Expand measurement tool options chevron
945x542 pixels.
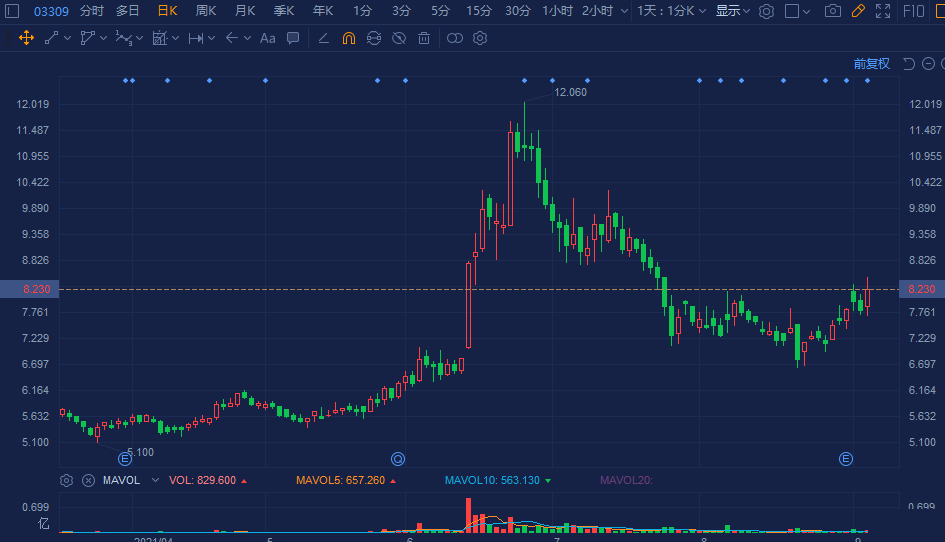point(175,38)
